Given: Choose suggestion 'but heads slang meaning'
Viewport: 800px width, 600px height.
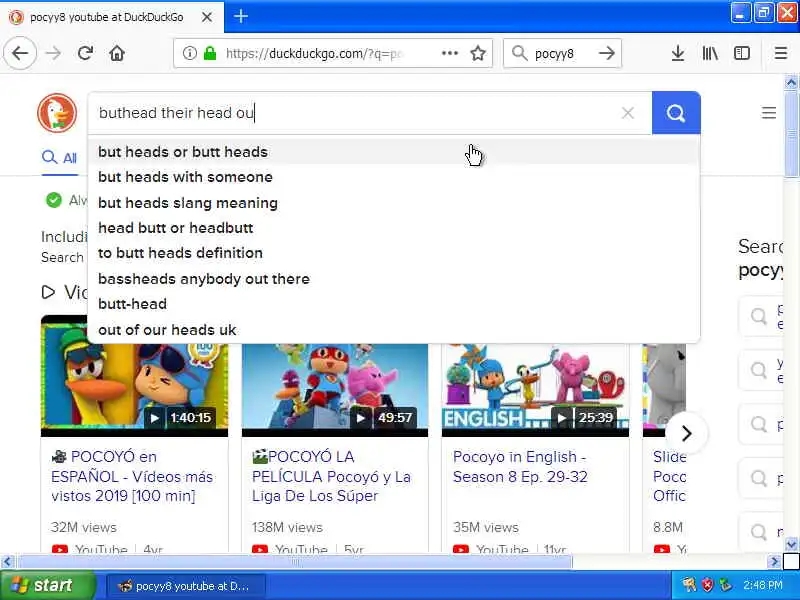Looking at the screenshot, I should [393, 203].
